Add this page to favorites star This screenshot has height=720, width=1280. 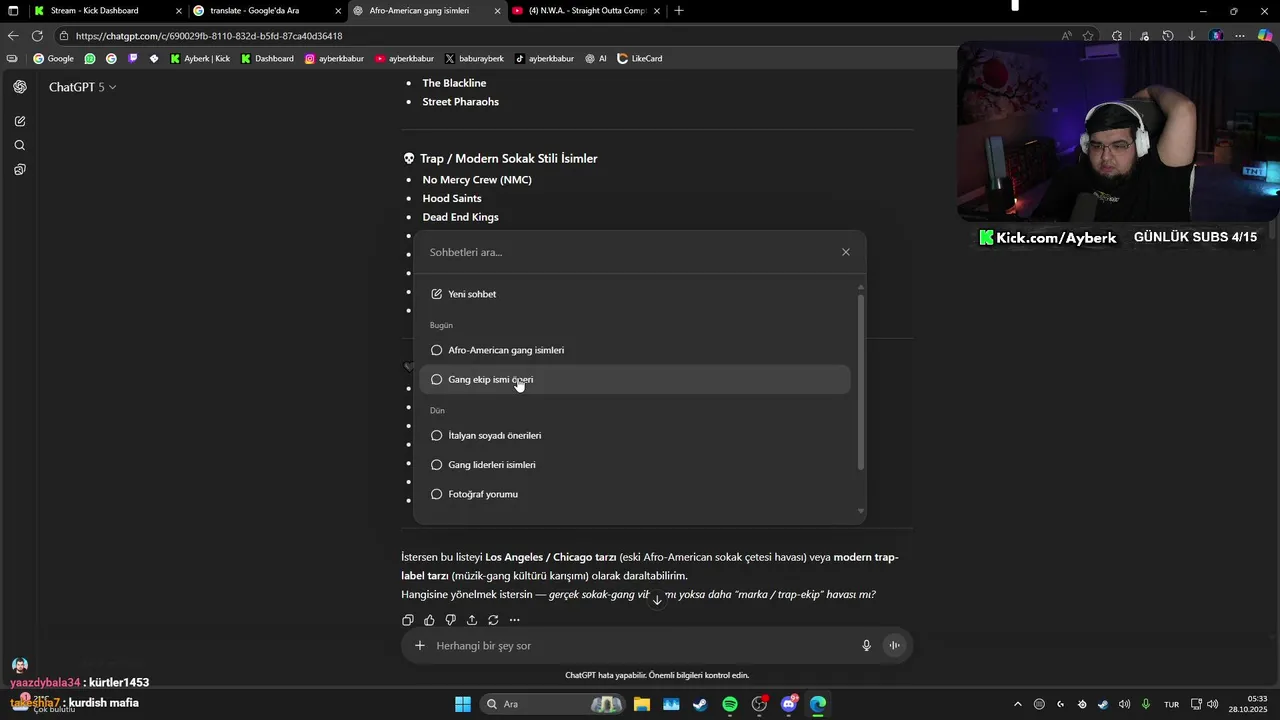[x=1088, y=36]
